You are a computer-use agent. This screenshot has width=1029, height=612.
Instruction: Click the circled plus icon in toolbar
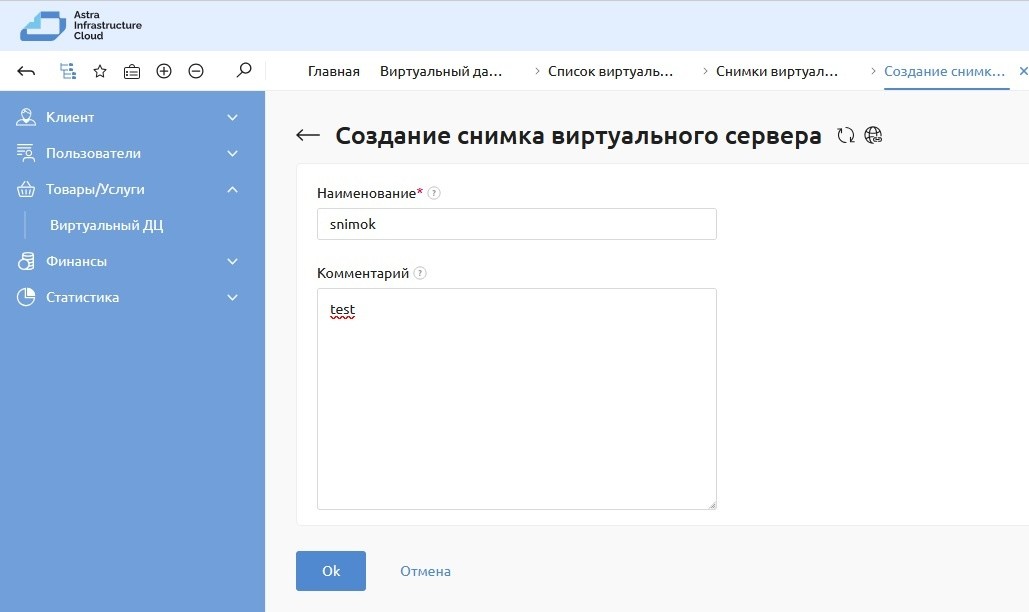pos(164,71)
